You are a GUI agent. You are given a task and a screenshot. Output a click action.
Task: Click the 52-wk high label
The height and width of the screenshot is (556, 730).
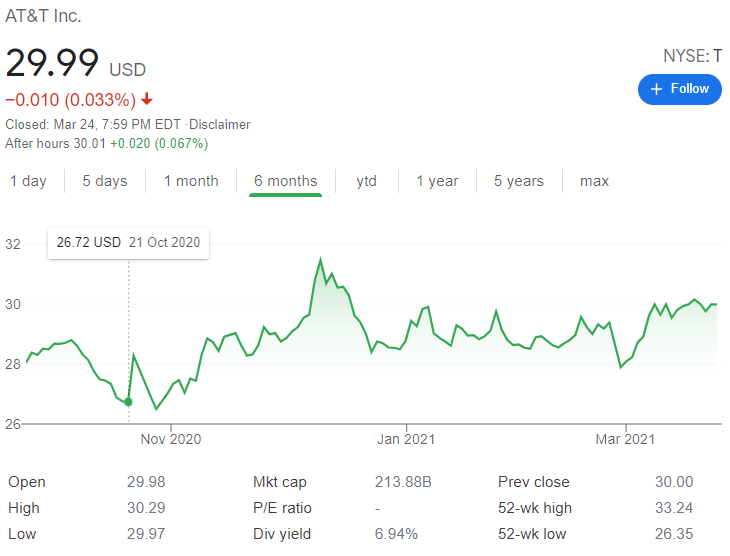click(535, 508)
